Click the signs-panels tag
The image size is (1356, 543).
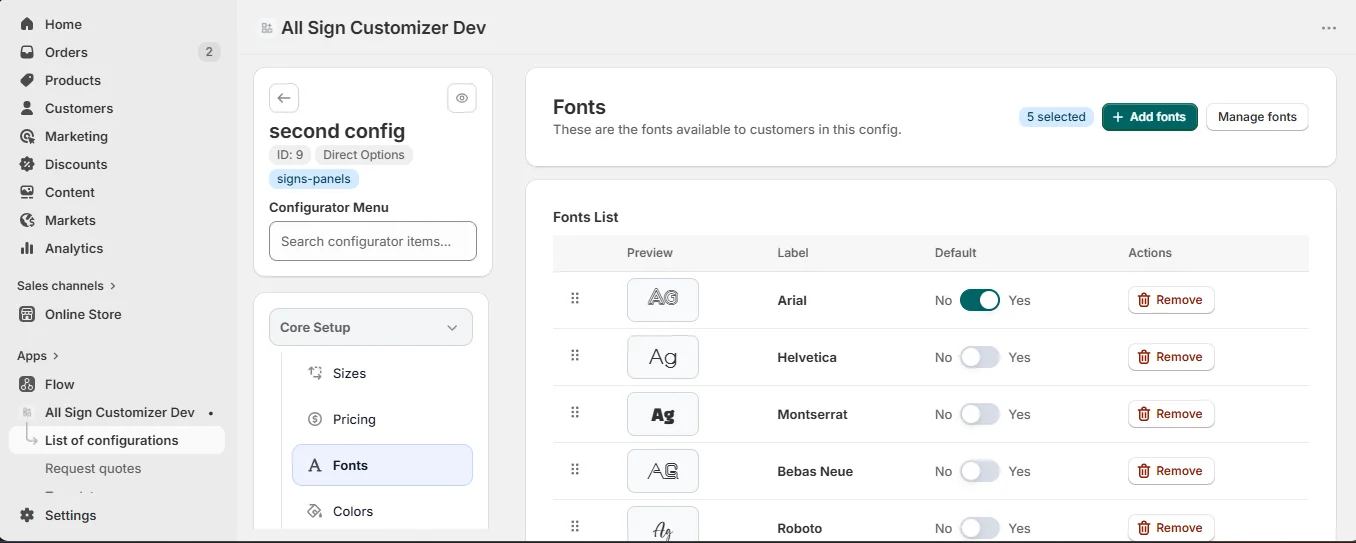[x=314, y=179]
